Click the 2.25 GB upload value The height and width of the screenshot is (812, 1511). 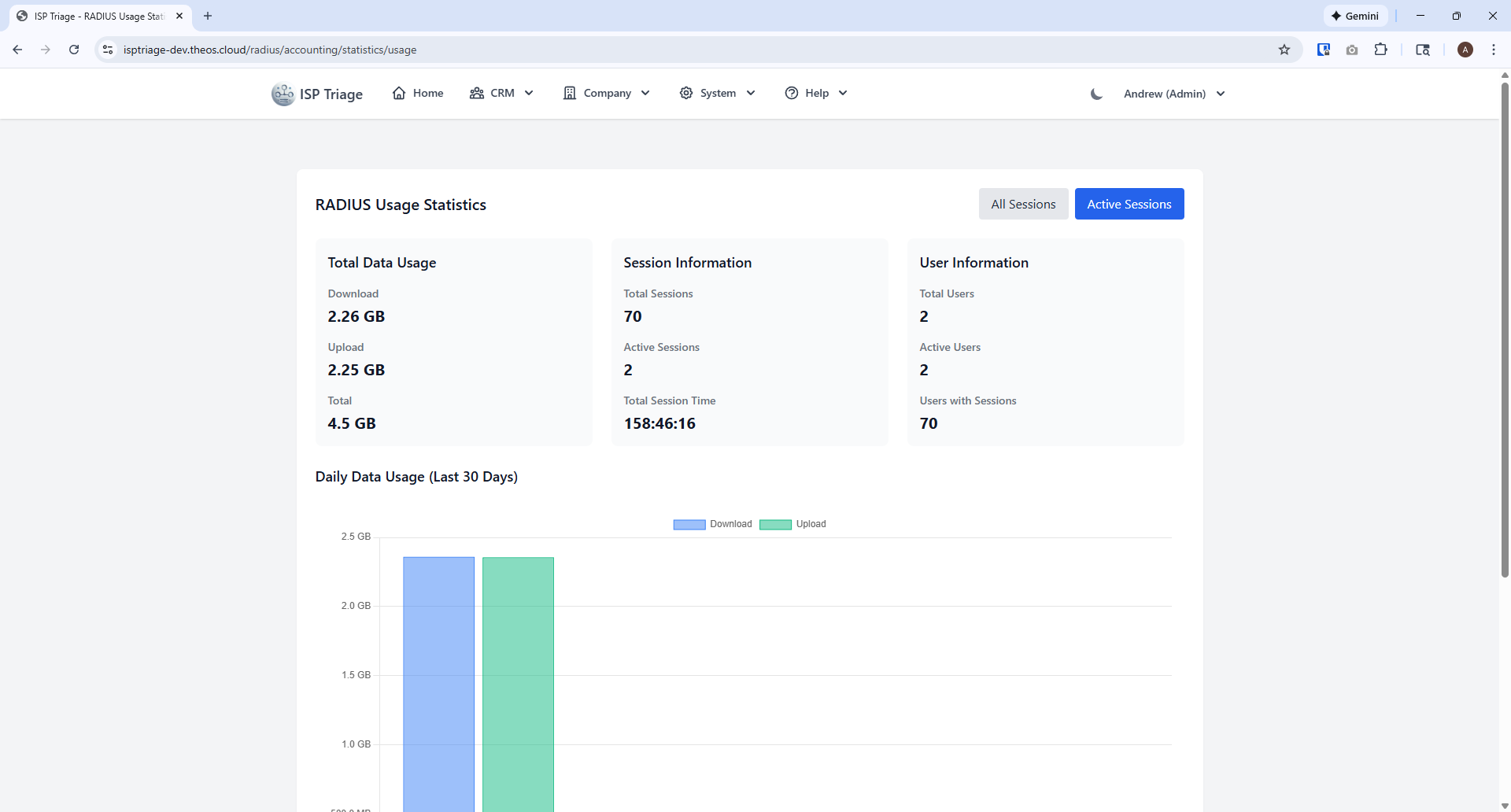click(x=357, y=370)
